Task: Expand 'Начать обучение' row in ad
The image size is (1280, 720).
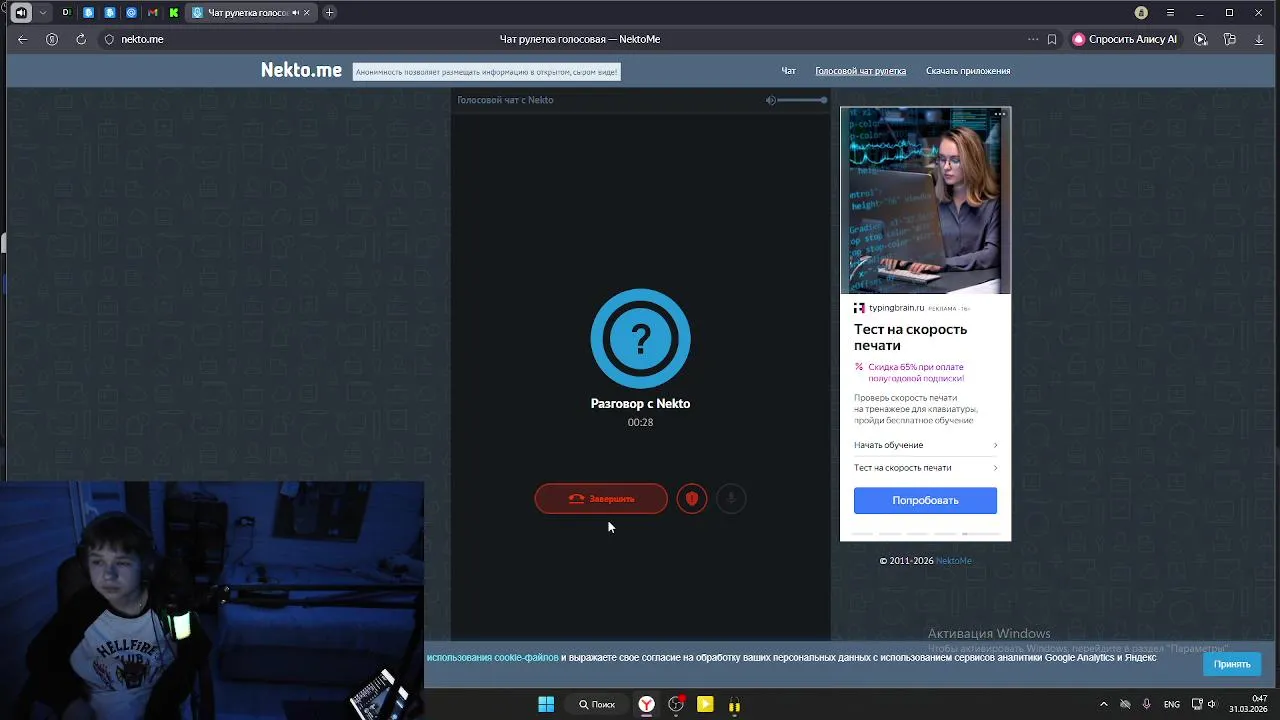Action: (925, 445)
